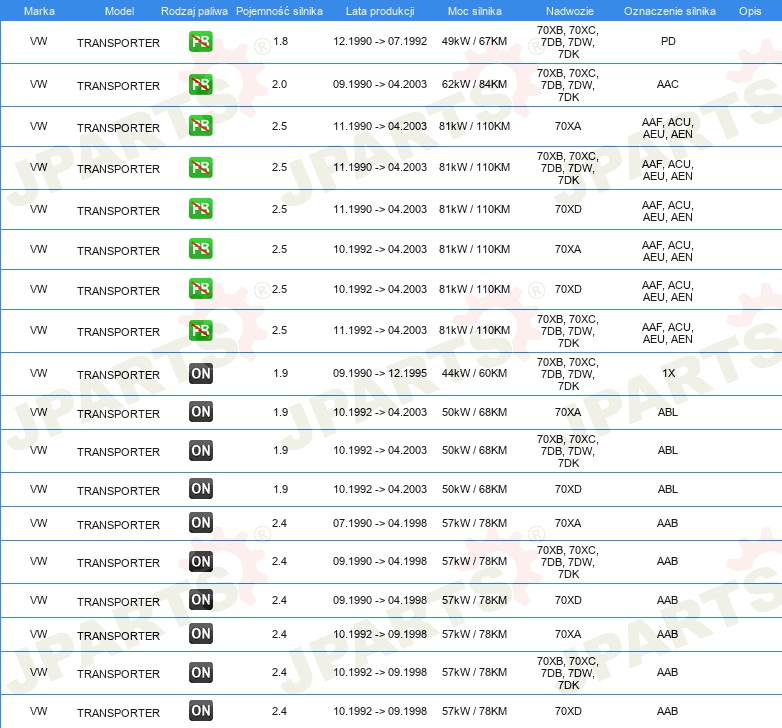
Task: Click petrol icon for 2.5 10.1992 70XD row
Action: point(200,289)
